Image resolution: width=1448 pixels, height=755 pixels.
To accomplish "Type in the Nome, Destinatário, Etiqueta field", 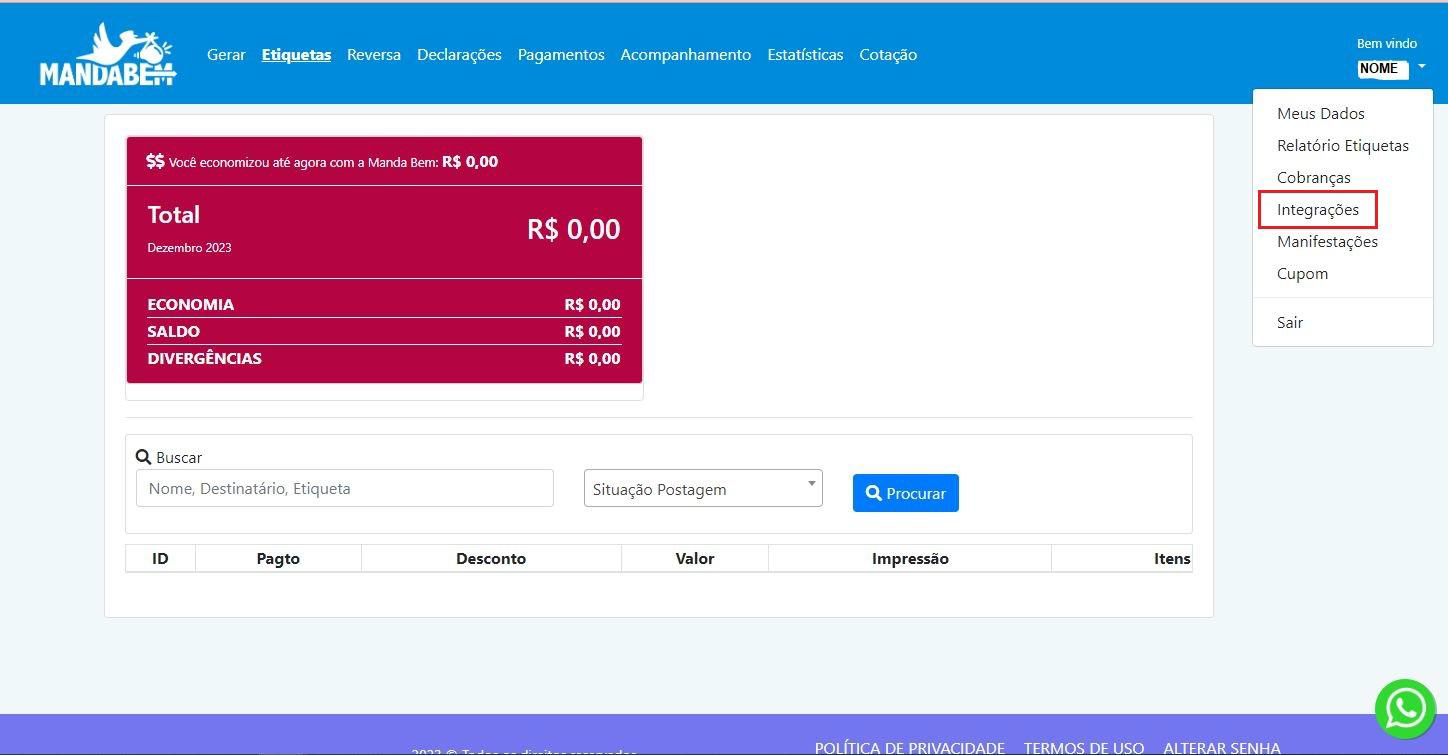I will (x=344, y=489).
